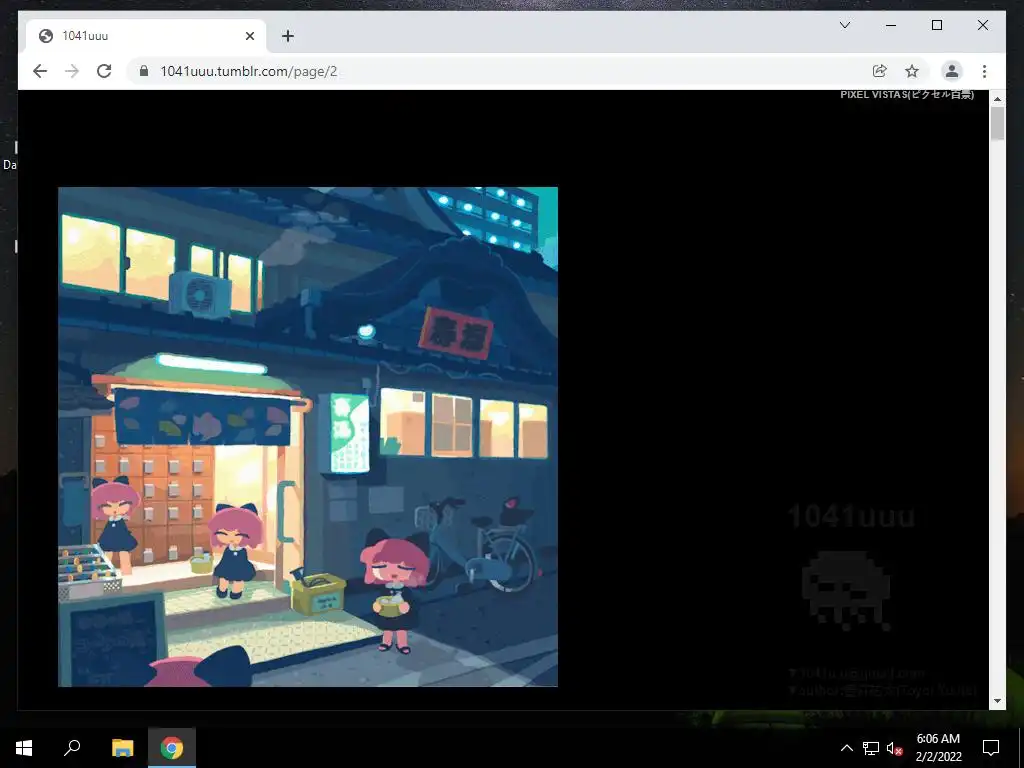Click the 1041uuu blog title
Screen dimensions: 1024x768
click(852, 516)
